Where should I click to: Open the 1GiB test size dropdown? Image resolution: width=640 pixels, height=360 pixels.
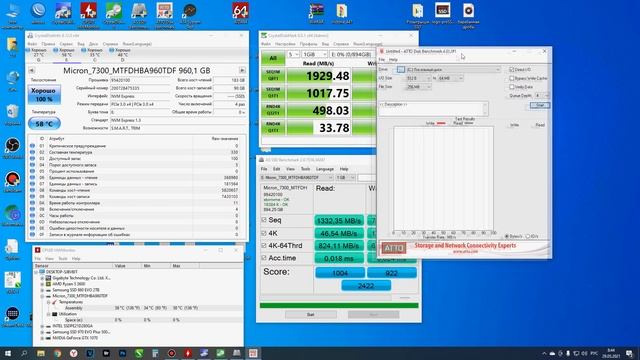315,55
